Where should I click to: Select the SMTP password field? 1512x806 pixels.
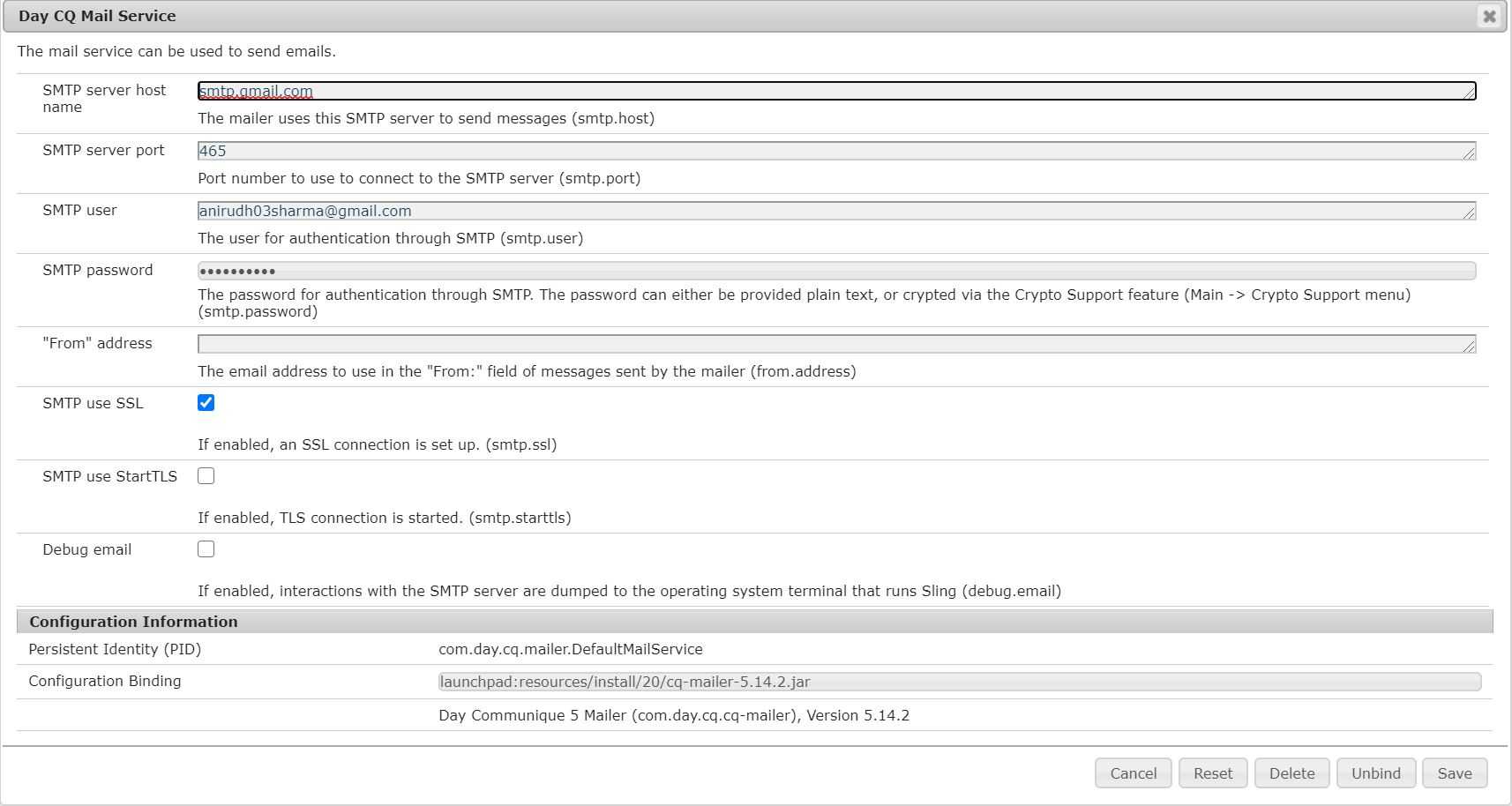coord(836,271)
